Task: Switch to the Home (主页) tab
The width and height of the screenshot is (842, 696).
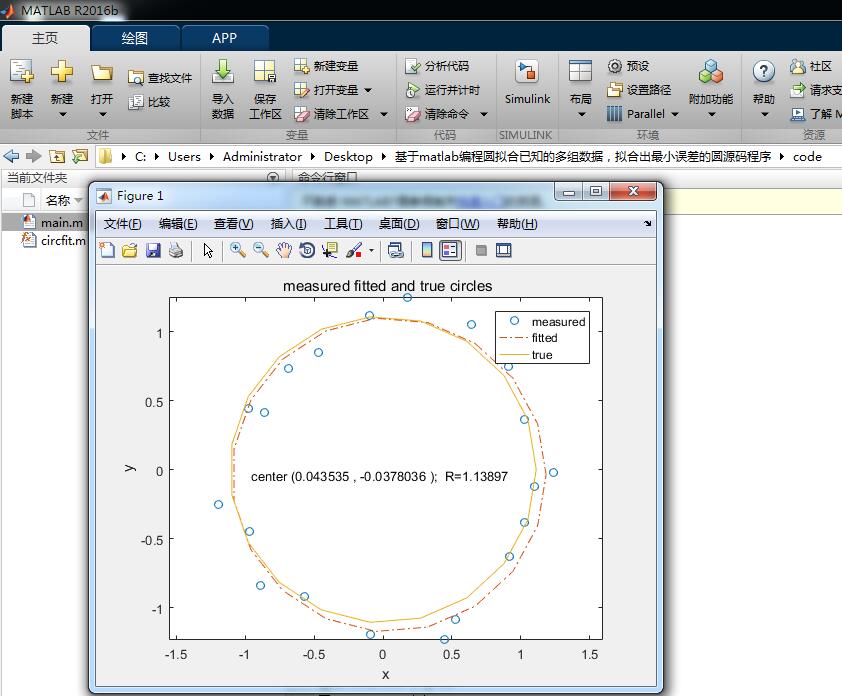Action: (45, 38)
